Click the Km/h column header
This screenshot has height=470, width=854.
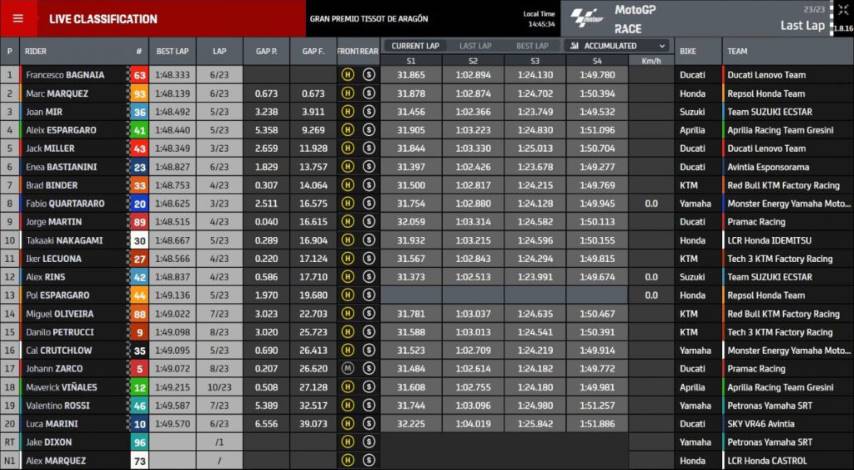tap(651, 60)
